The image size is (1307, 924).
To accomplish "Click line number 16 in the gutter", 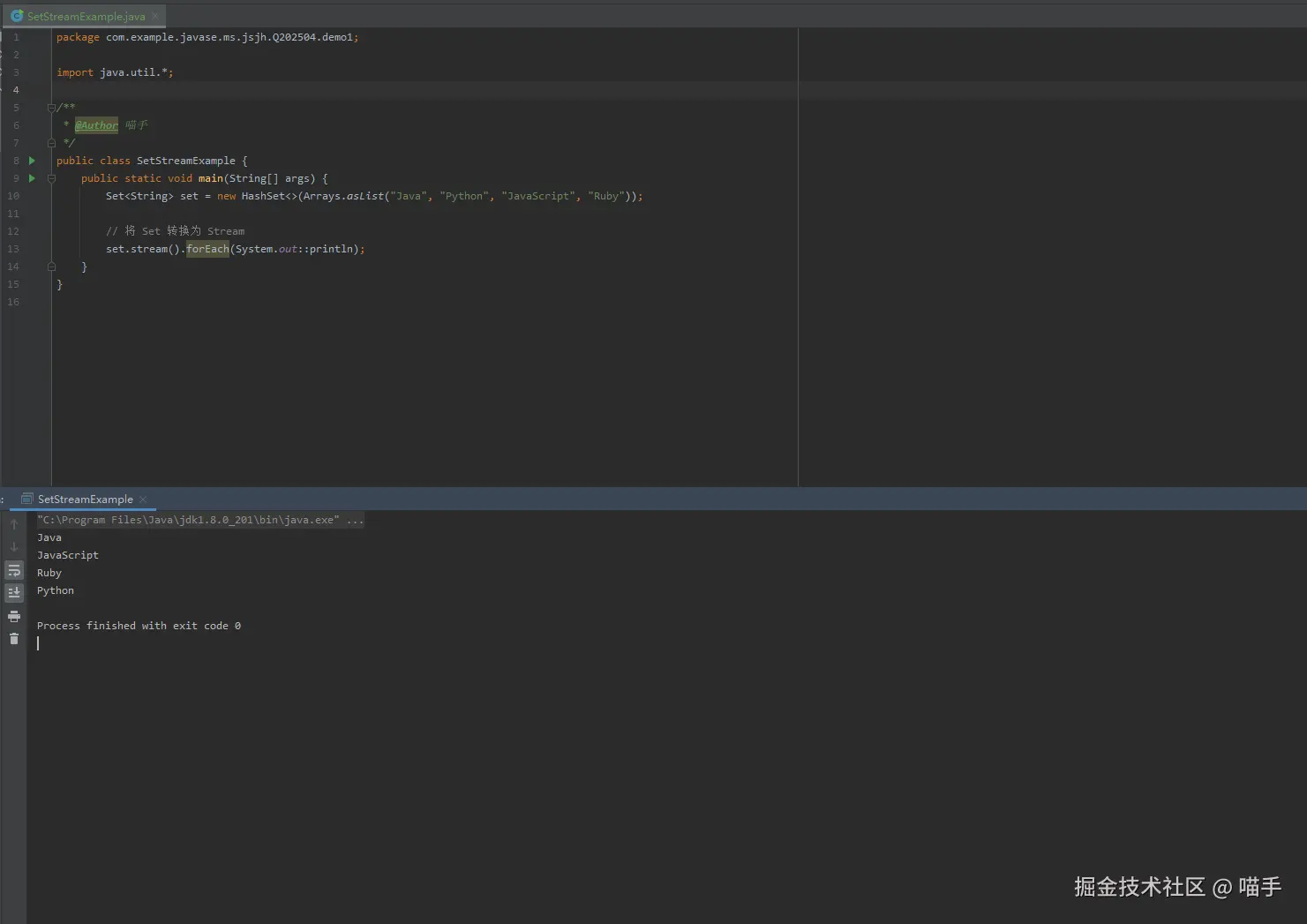I will pos(13,302).
